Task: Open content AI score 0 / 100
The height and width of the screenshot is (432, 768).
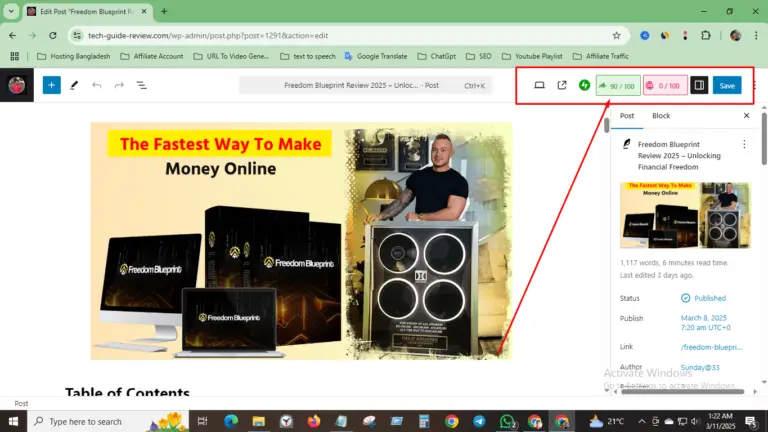Action: [x=665, y=86]
